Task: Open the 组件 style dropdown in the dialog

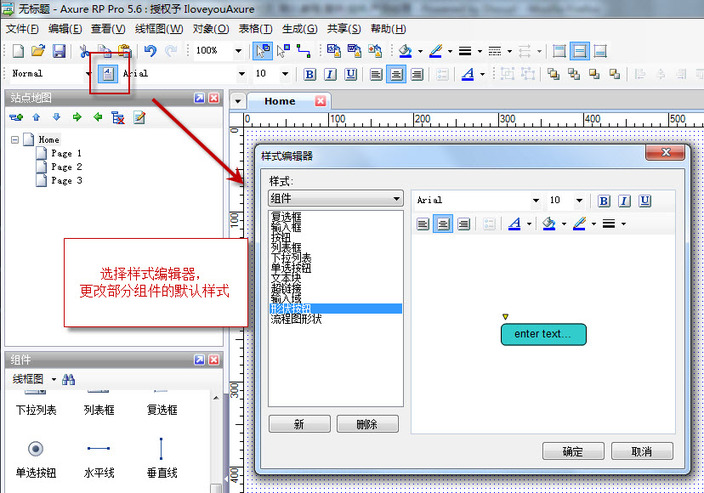Action: pyautogui.click(x=335, y=199)
